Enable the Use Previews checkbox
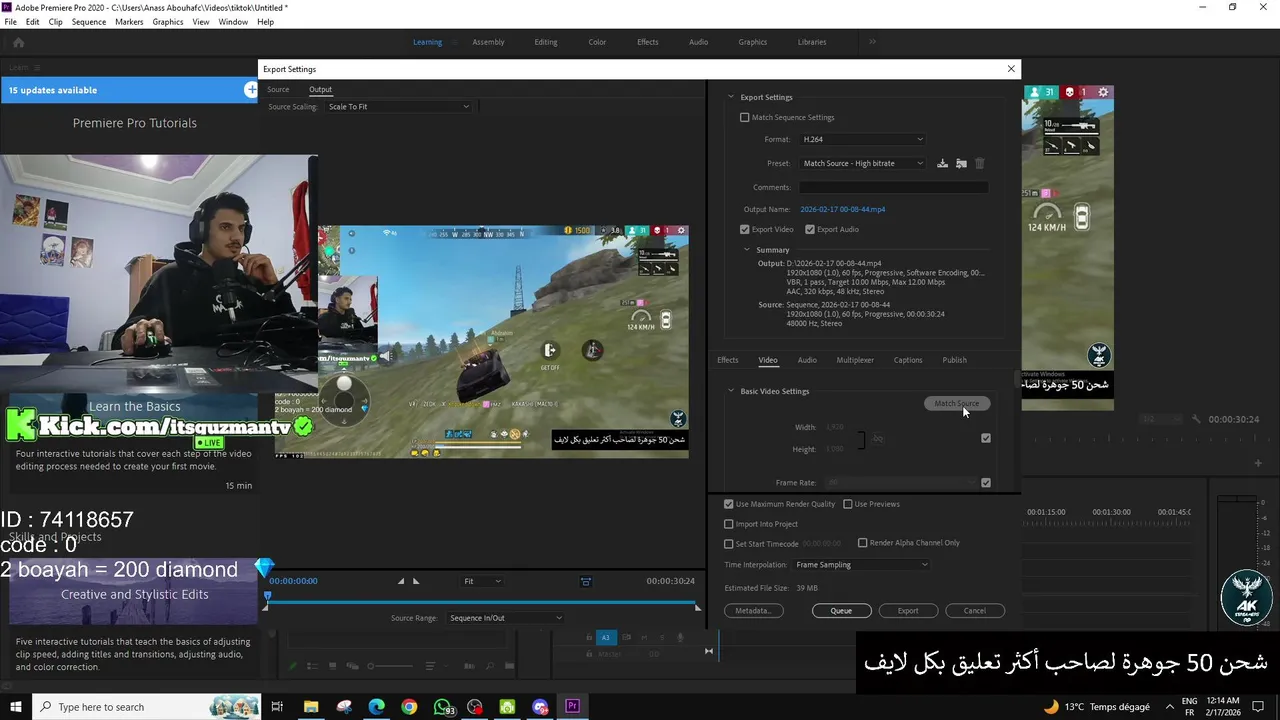Viewport: 1280px width, 720px height. [x=848, y=504]
